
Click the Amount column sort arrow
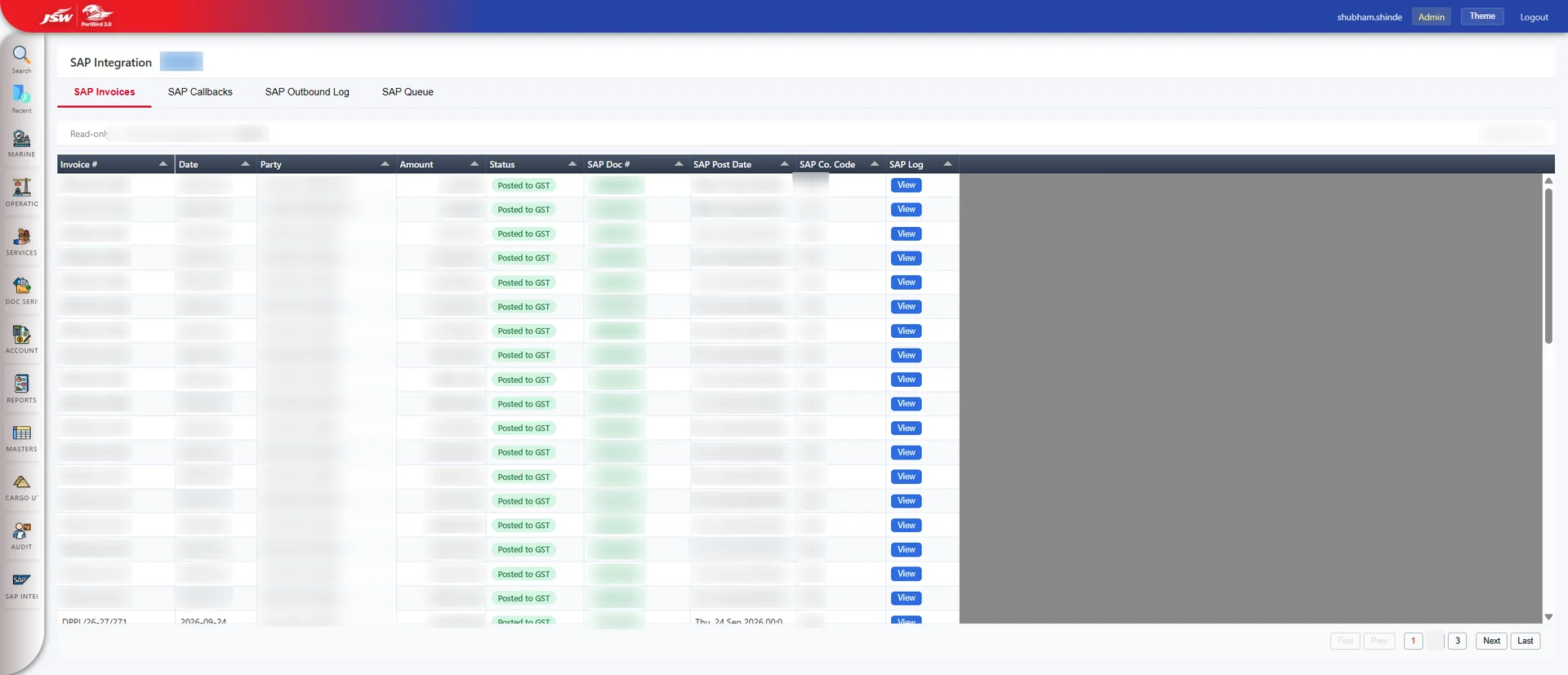[x=474, y=164]
